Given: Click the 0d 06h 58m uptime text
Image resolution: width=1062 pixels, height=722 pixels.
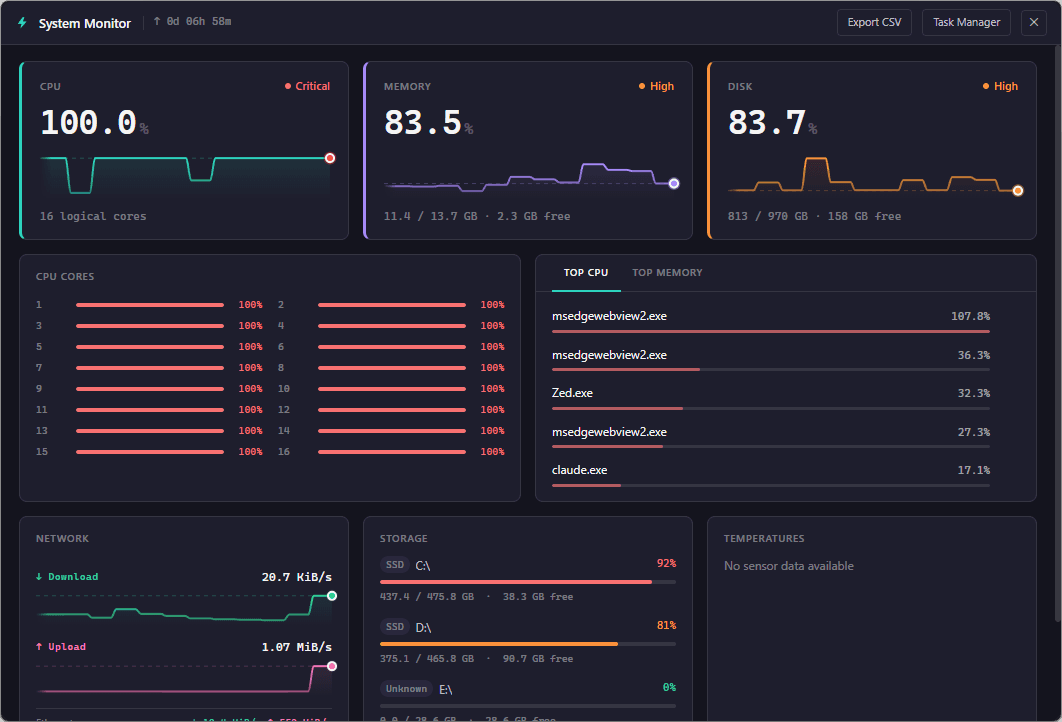Looking at the screenshot, I should click(199, 22).
